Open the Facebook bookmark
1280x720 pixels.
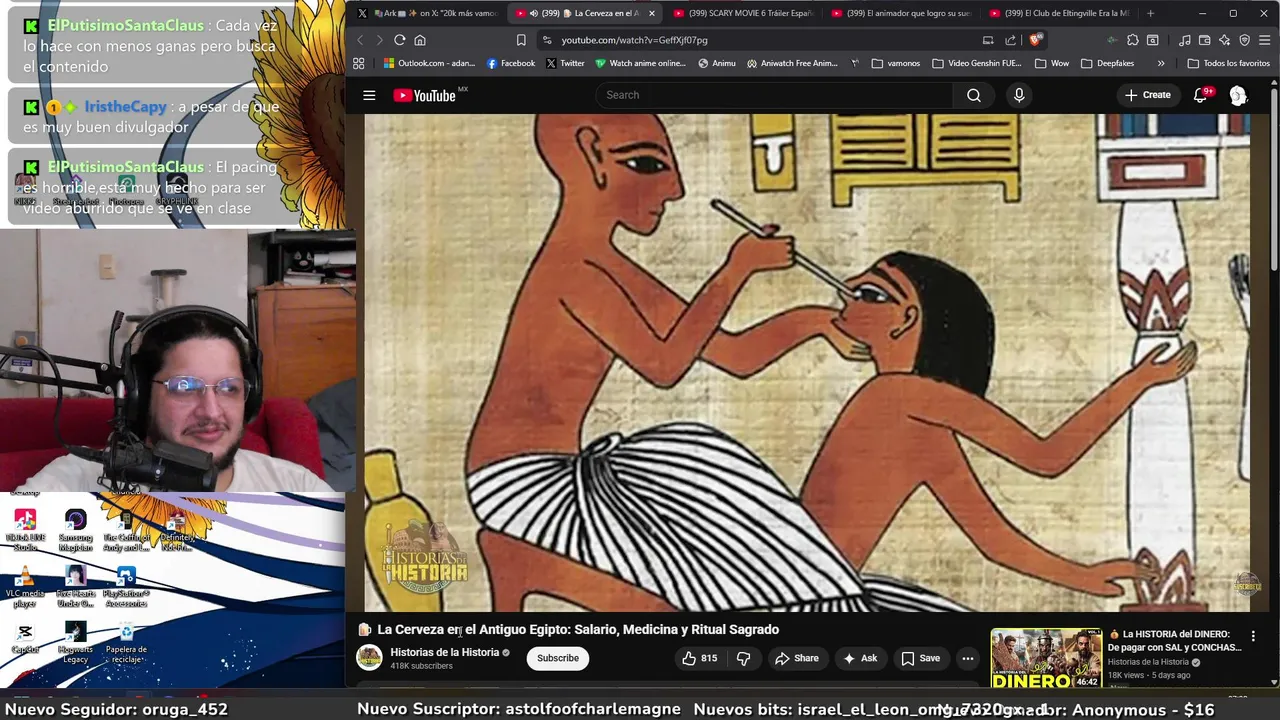point(511,63)
